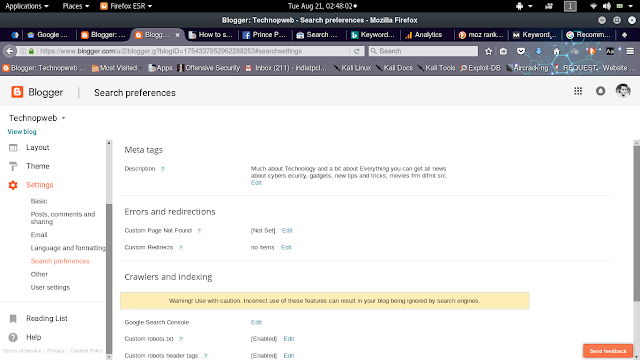Click the clock date in top panel
Viewport: 640px width, 360px height.
[322, 6]
